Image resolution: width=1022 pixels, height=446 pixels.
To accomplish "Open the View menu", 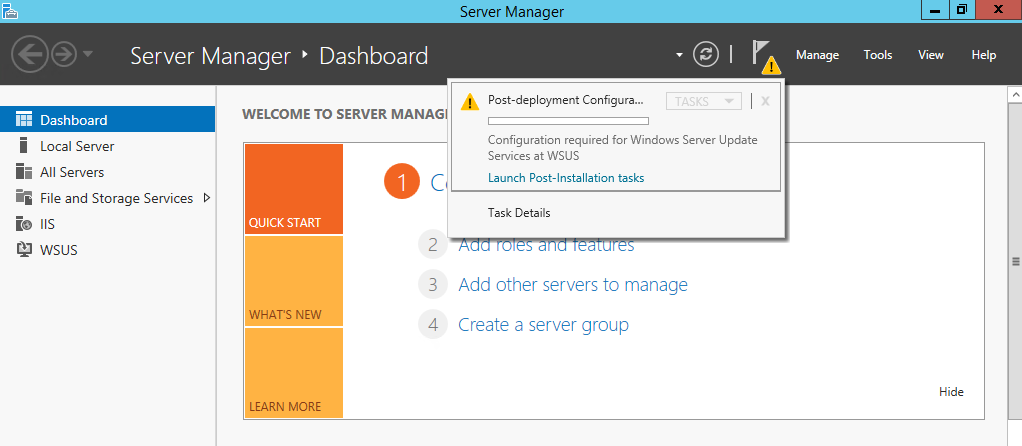I will click(x=931, y=55).
